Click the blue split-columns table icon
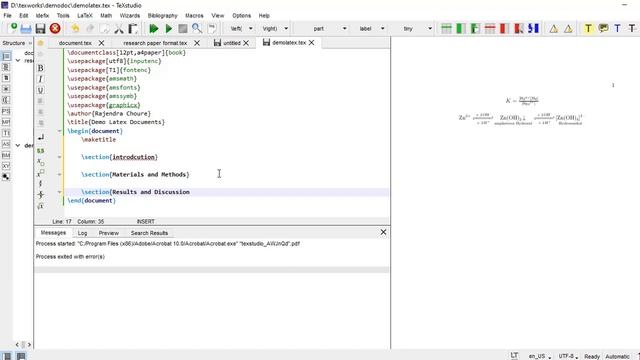 tap(533, 28)
